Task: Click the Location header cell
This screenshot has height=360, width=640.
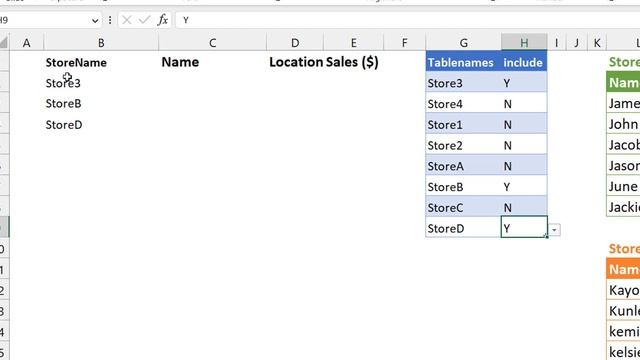Action: point(295,62)
